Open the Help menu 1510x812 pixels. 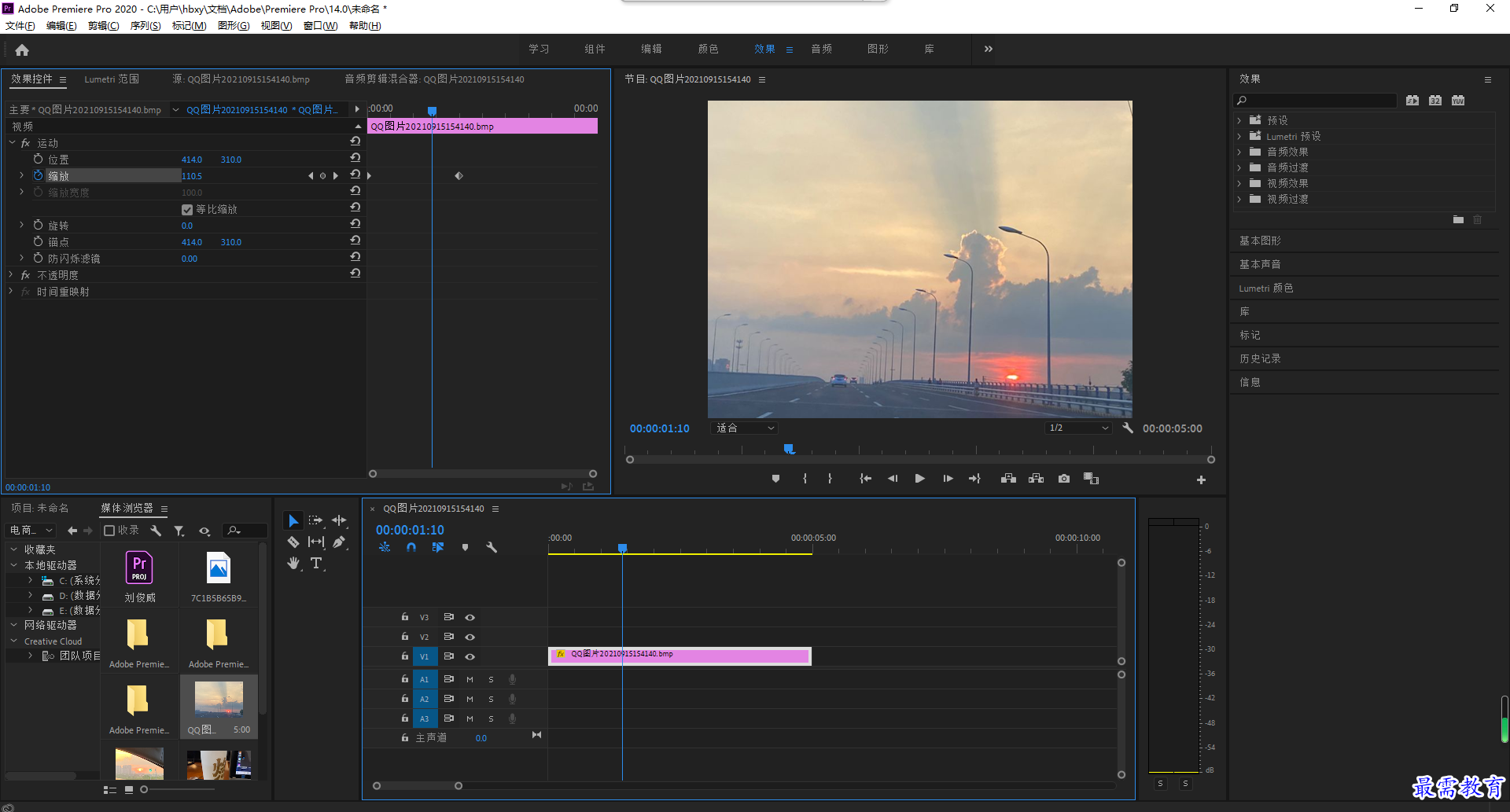[365, 26]
